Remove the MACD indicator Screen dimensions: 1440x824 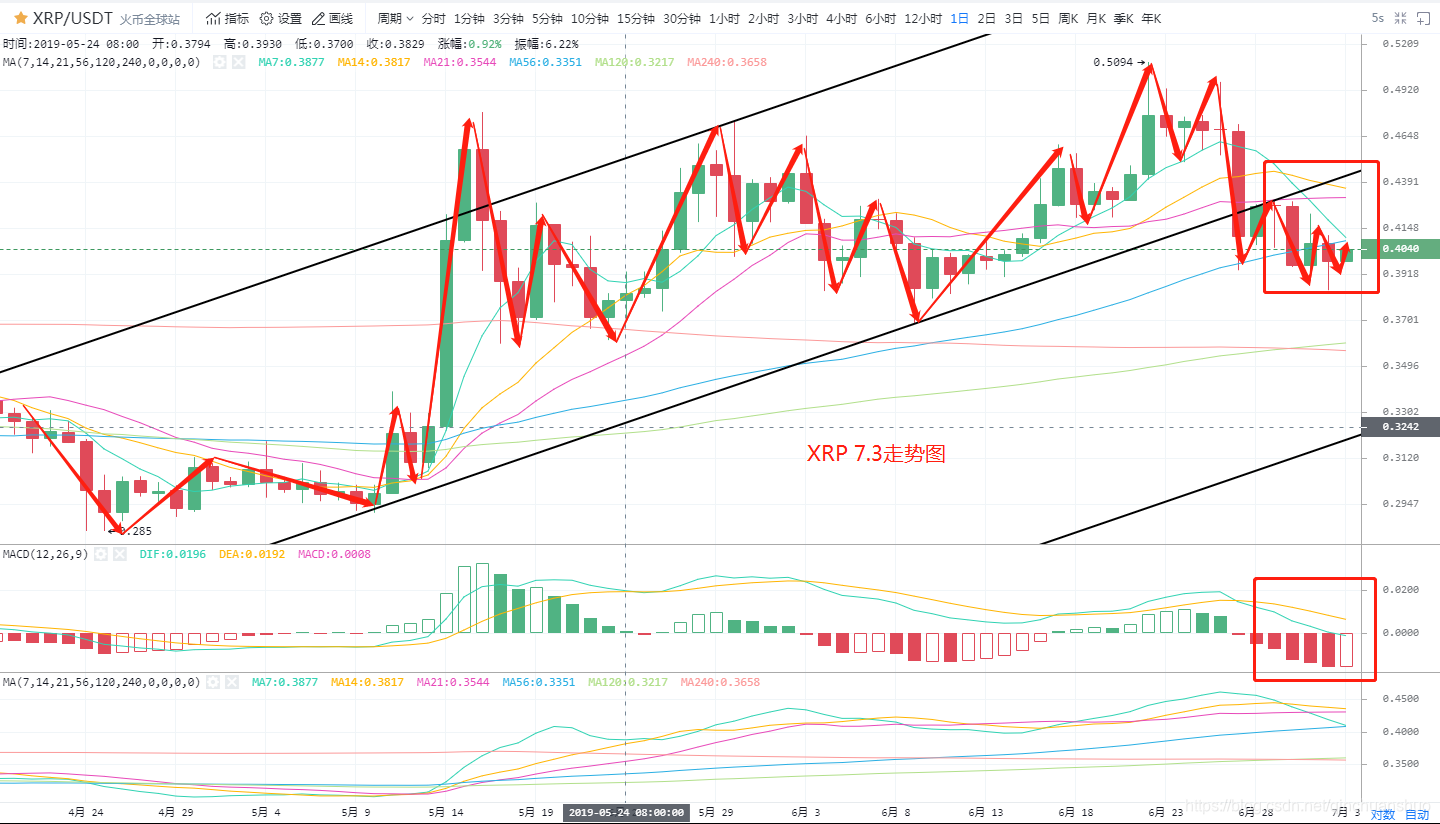coord(120,553)
